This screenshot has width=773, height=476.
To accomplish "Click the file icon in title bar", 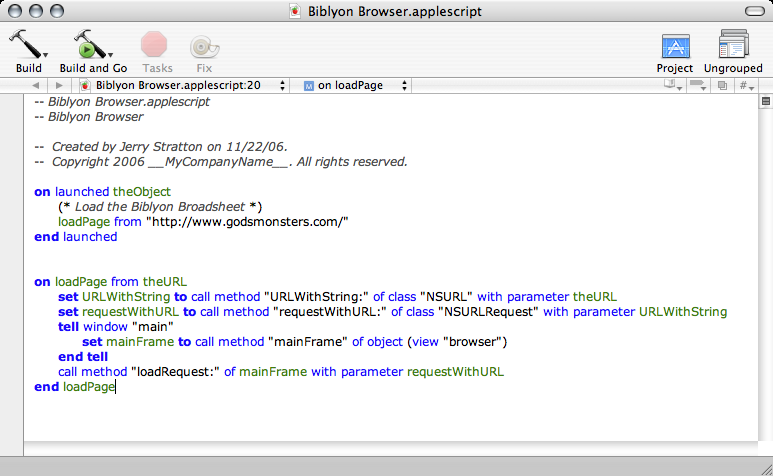I will point(295,11).
